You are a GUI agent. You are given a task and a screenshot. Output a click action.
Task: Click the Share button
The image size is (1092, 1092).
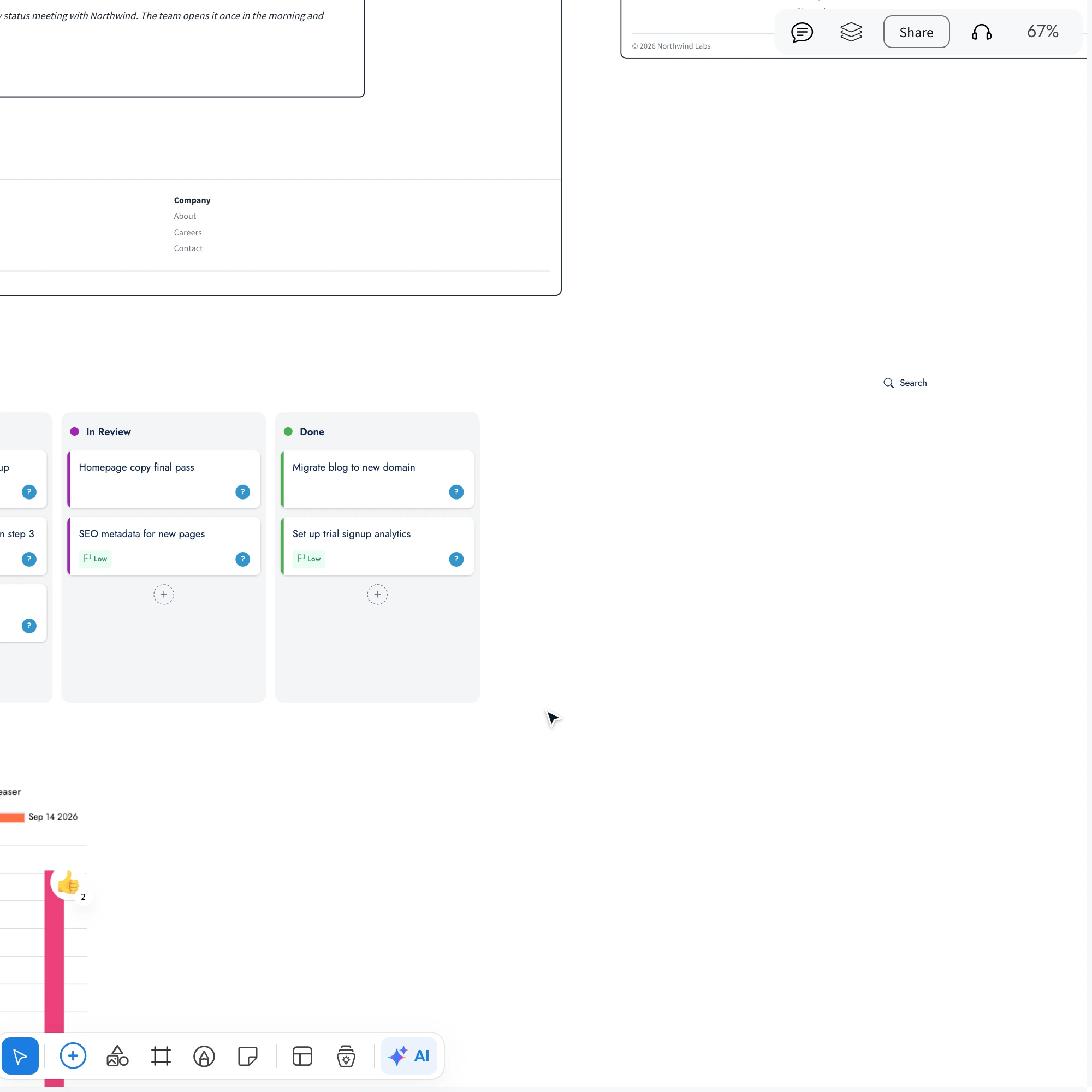[x=916, y=32]
